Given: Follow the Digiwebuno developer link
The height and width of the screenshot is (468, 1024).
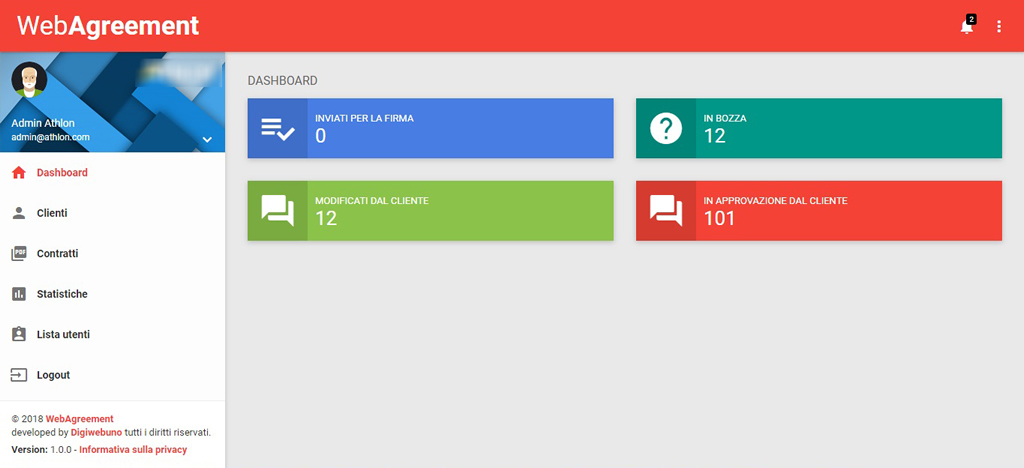Looking at the screenshot, I should 96,433.
